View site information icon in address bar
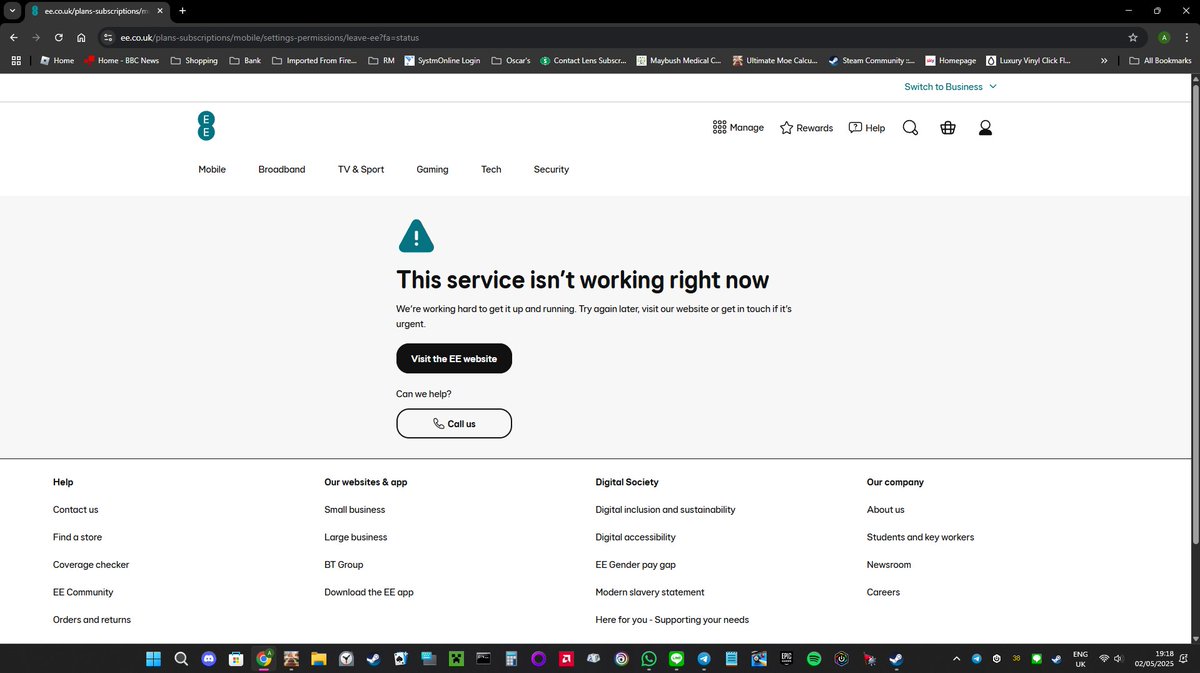The image size is (1200, 673). tap(108, 37)
